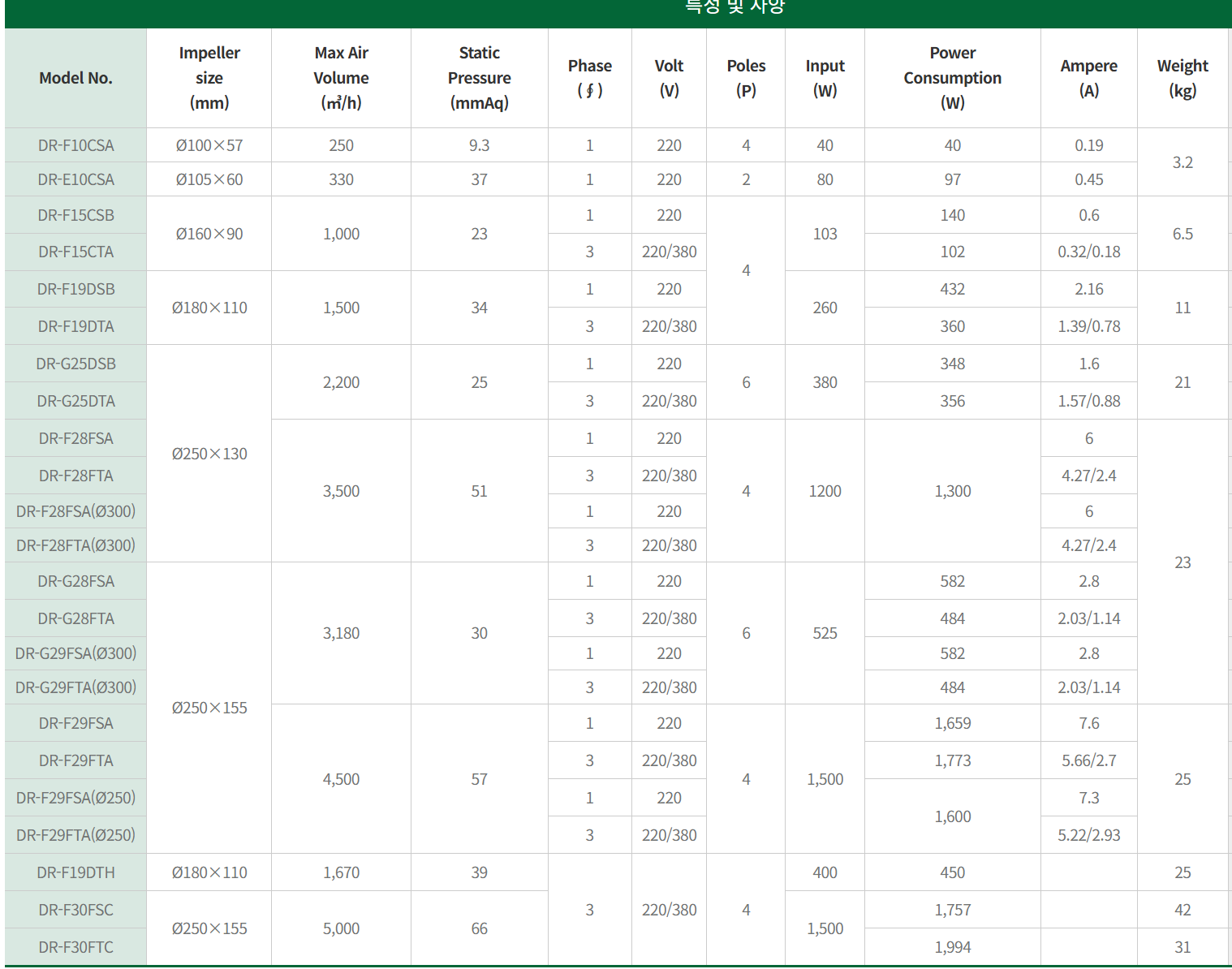
Task: Click the Impeller size column header
Action: [209, 78]
